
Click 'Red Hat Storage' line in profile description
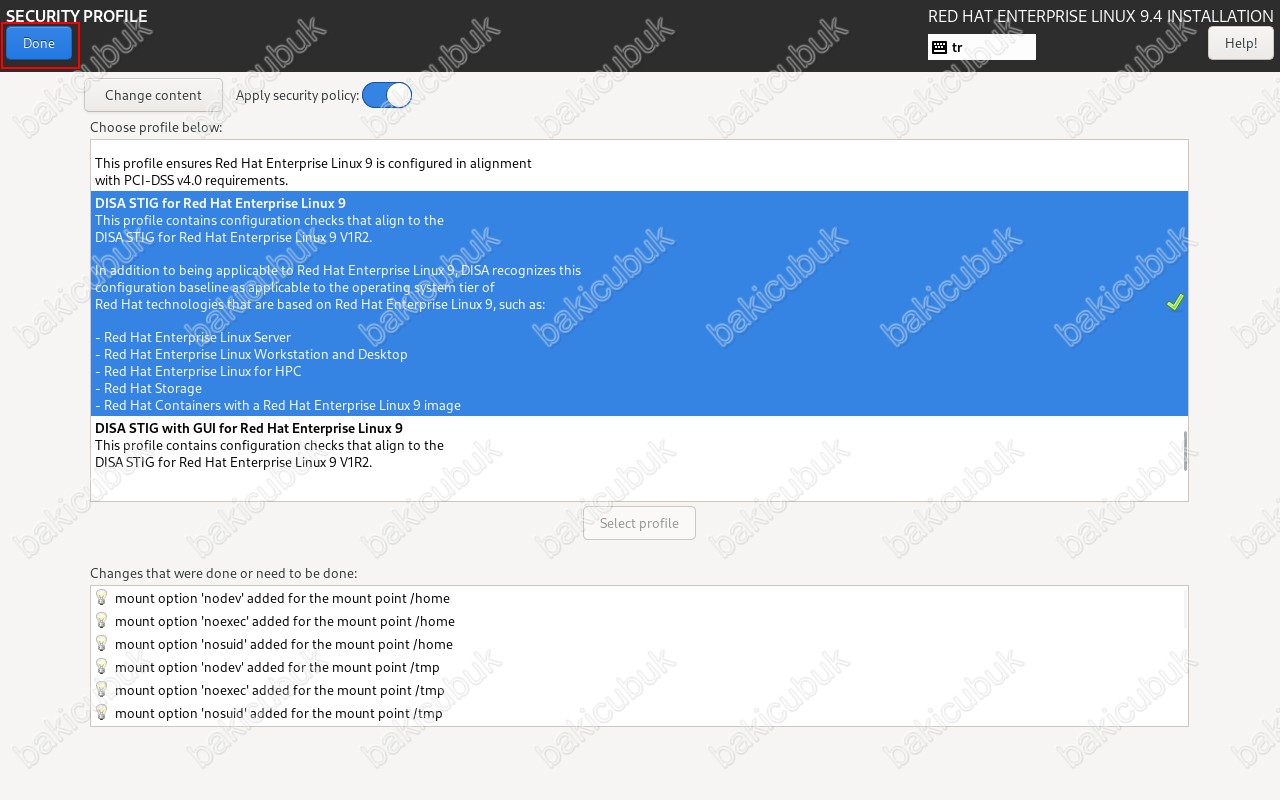(148, 388)
